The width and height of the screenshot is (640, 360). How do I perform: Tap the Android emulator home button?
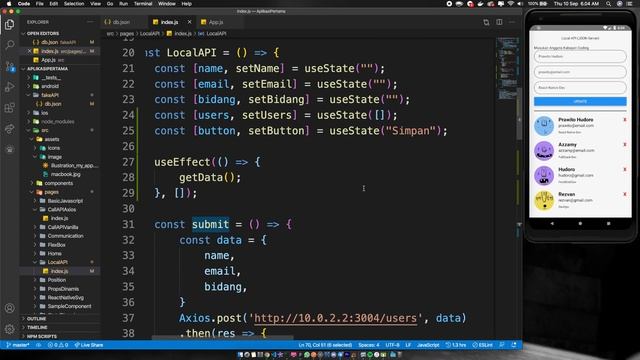[580, 224]
